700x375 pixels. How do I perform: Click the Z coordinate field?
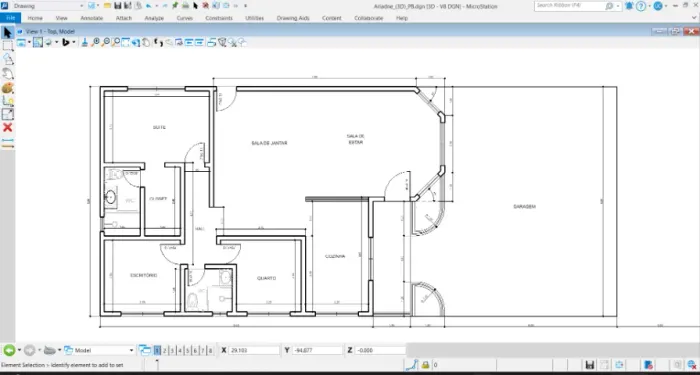pyautogui.click(x=380, y=350)
